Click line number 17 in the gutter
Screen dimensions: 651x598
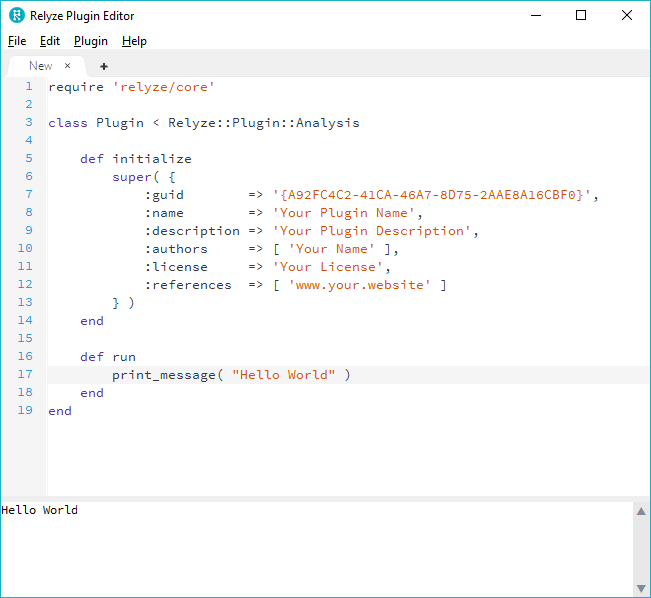click(x=25, y=375)
